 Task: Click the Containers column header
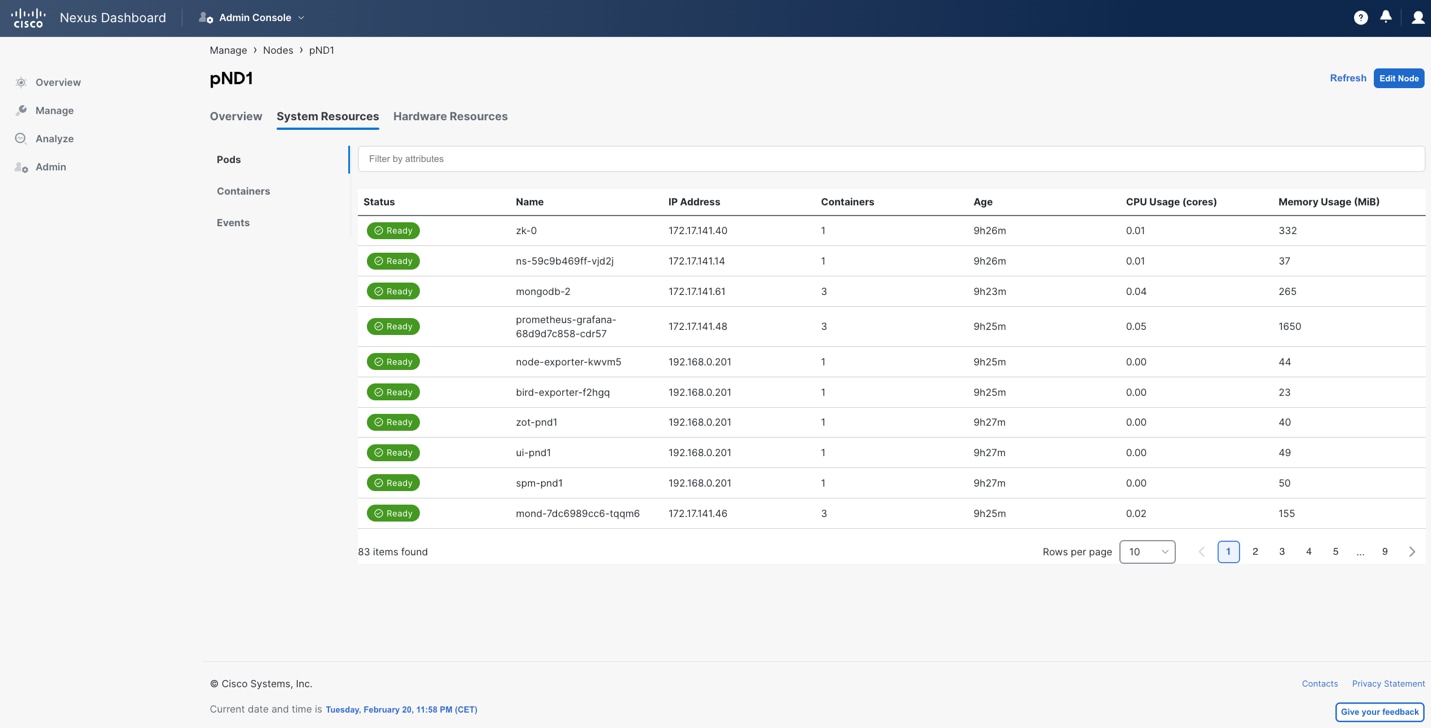(847, 202)
